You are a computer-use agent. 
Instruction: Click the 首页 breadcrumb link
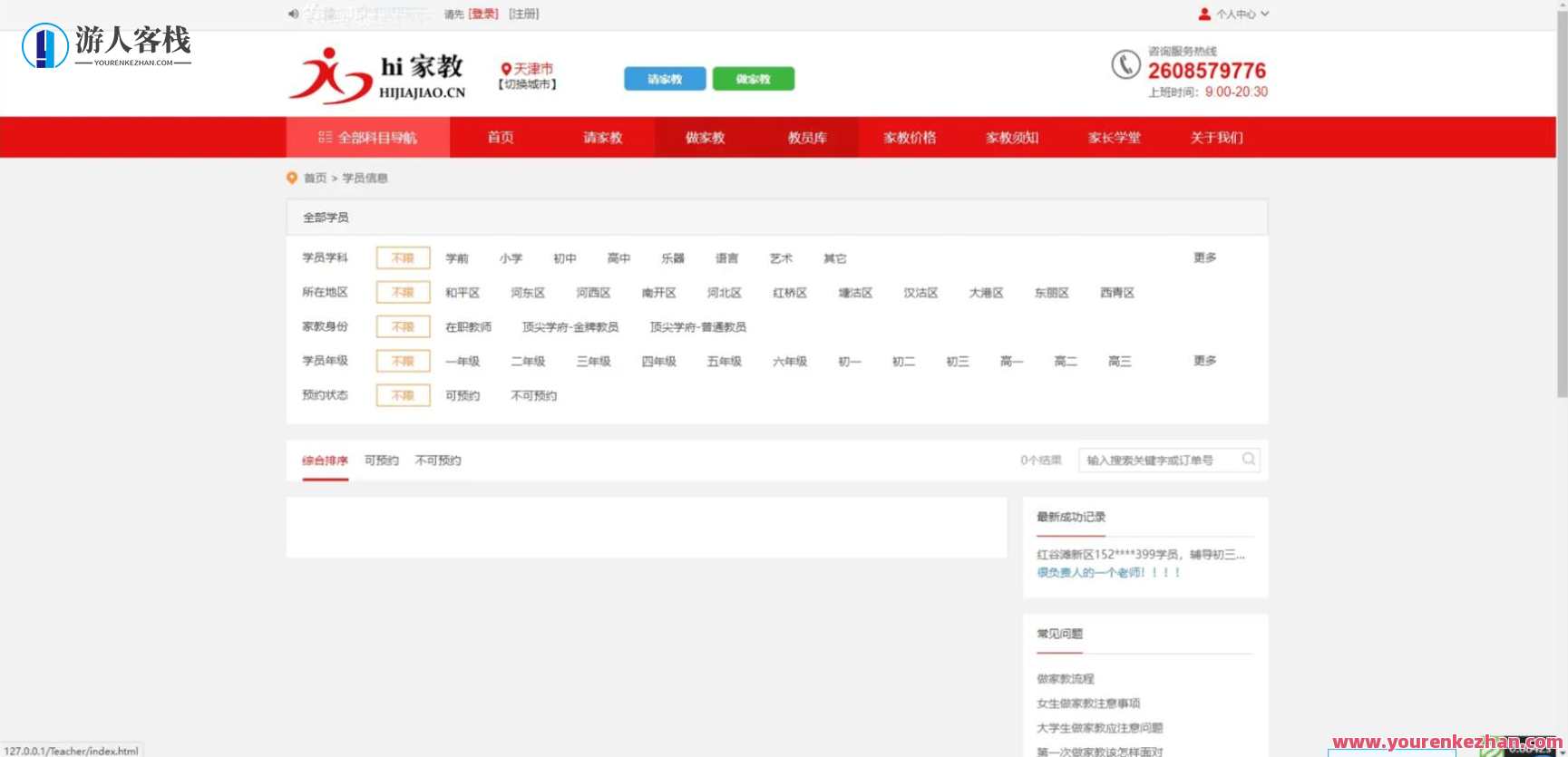click(x=315, y=179)
